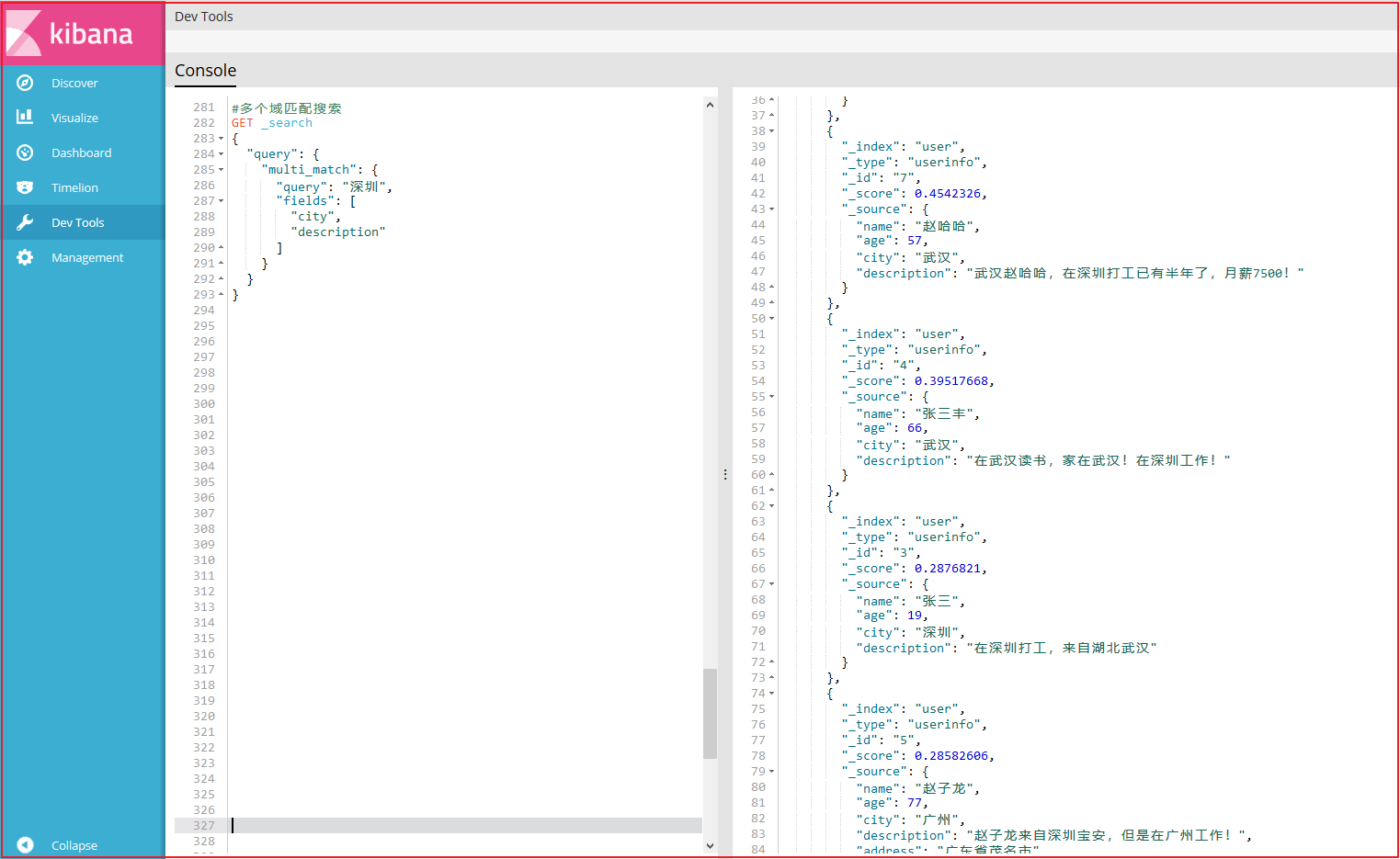
Task: Click line number 300 in the editor gutter
Action: [204, 404]
